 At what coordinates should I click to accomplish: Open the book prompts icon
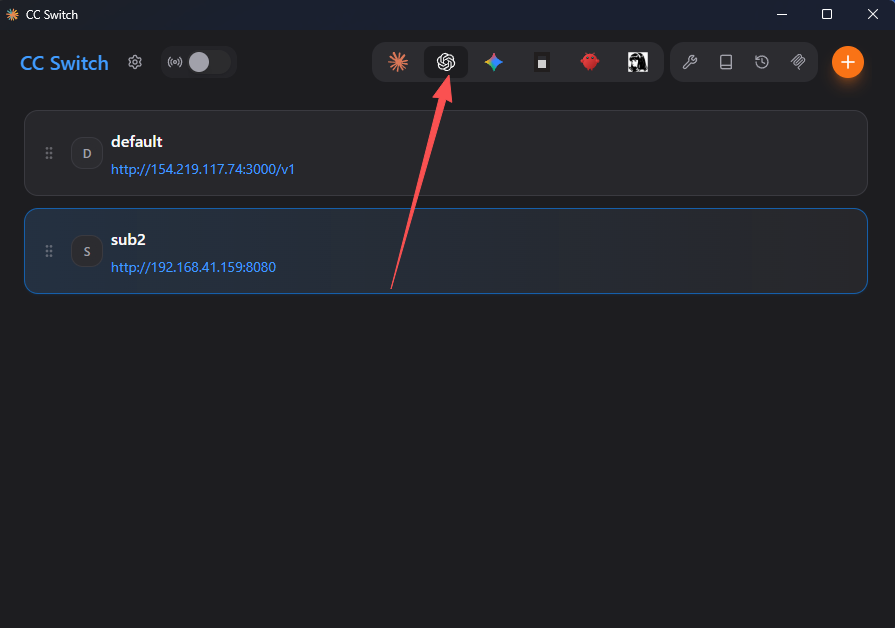point(725,62)
